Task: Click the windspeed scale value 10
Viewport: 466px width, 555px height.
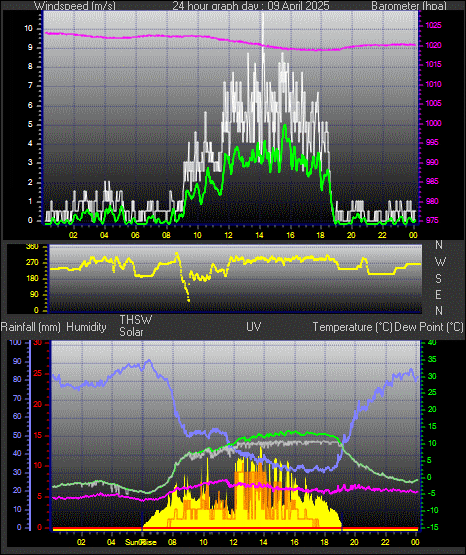Action: click(x=28, y=28)
